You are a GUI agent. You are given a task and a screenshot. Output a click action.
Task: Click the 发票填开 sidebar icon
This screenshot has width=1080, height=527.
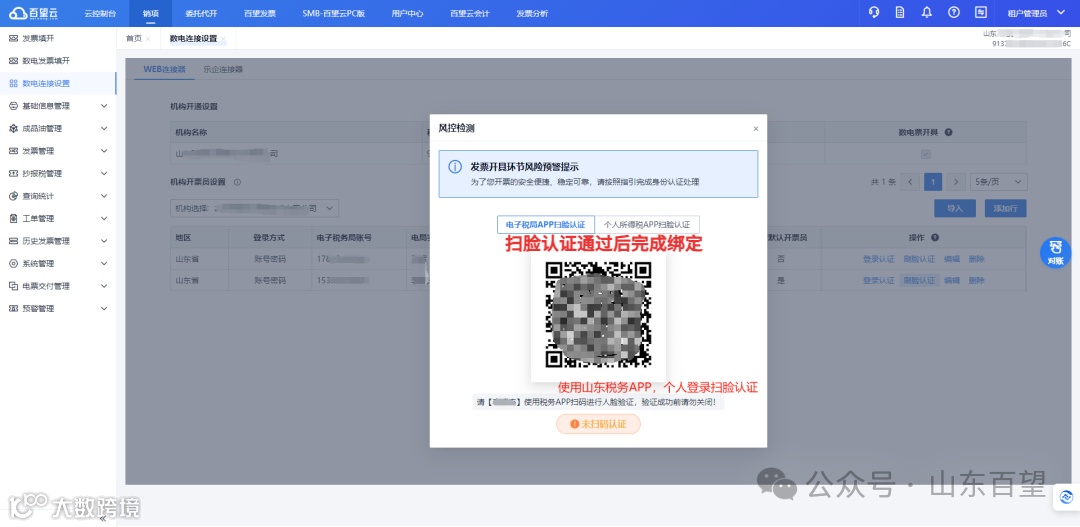coord(13,38)
